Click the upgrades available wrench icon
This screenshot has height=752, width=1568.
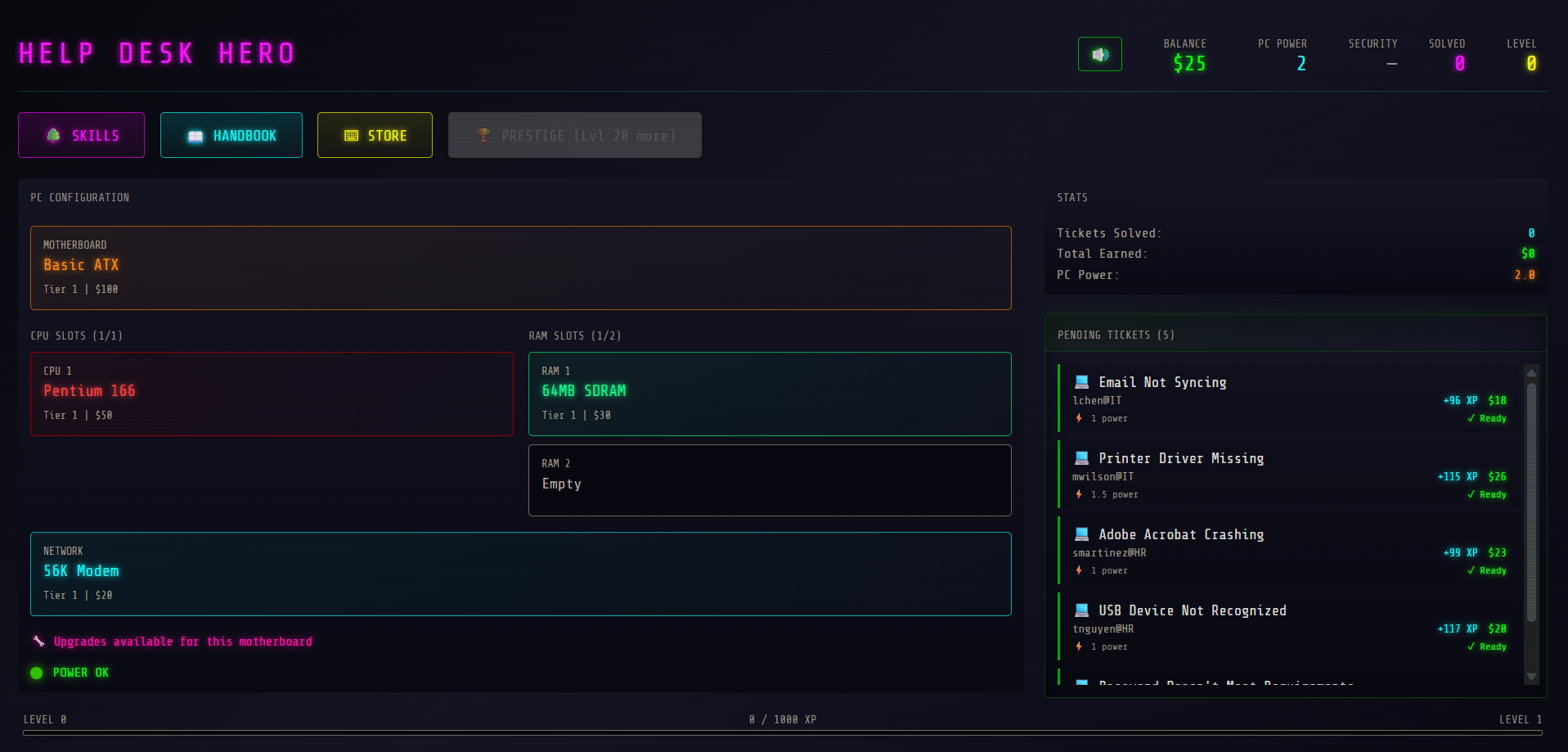[38, 642]
